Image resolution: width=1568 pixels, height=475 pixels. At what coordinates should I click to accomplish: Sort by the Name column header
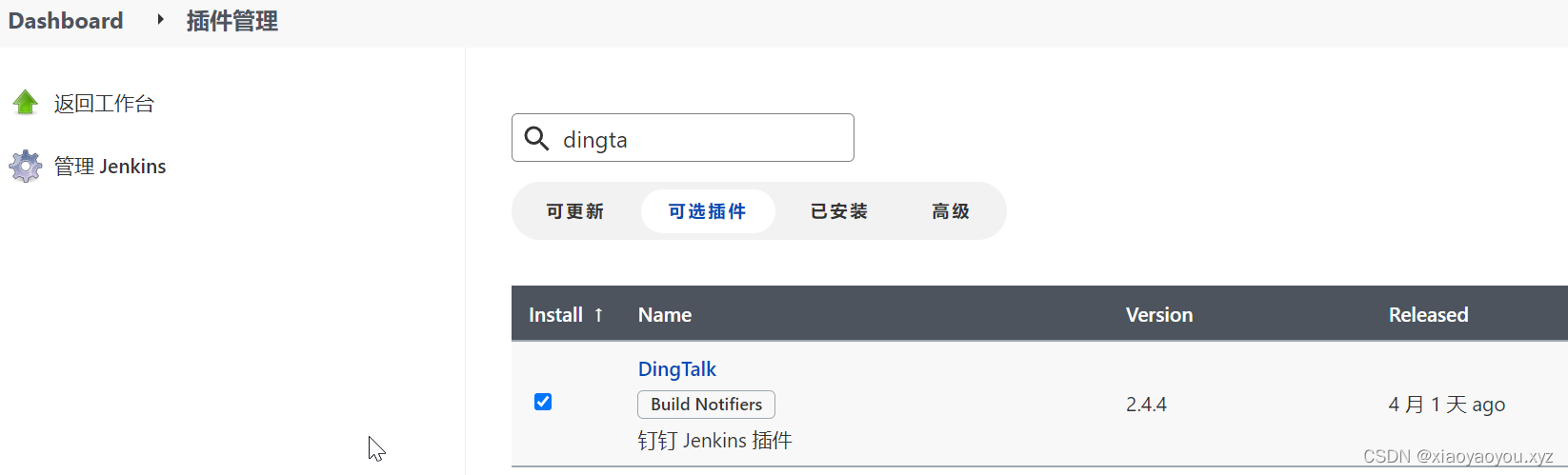(x=665, y=315)
